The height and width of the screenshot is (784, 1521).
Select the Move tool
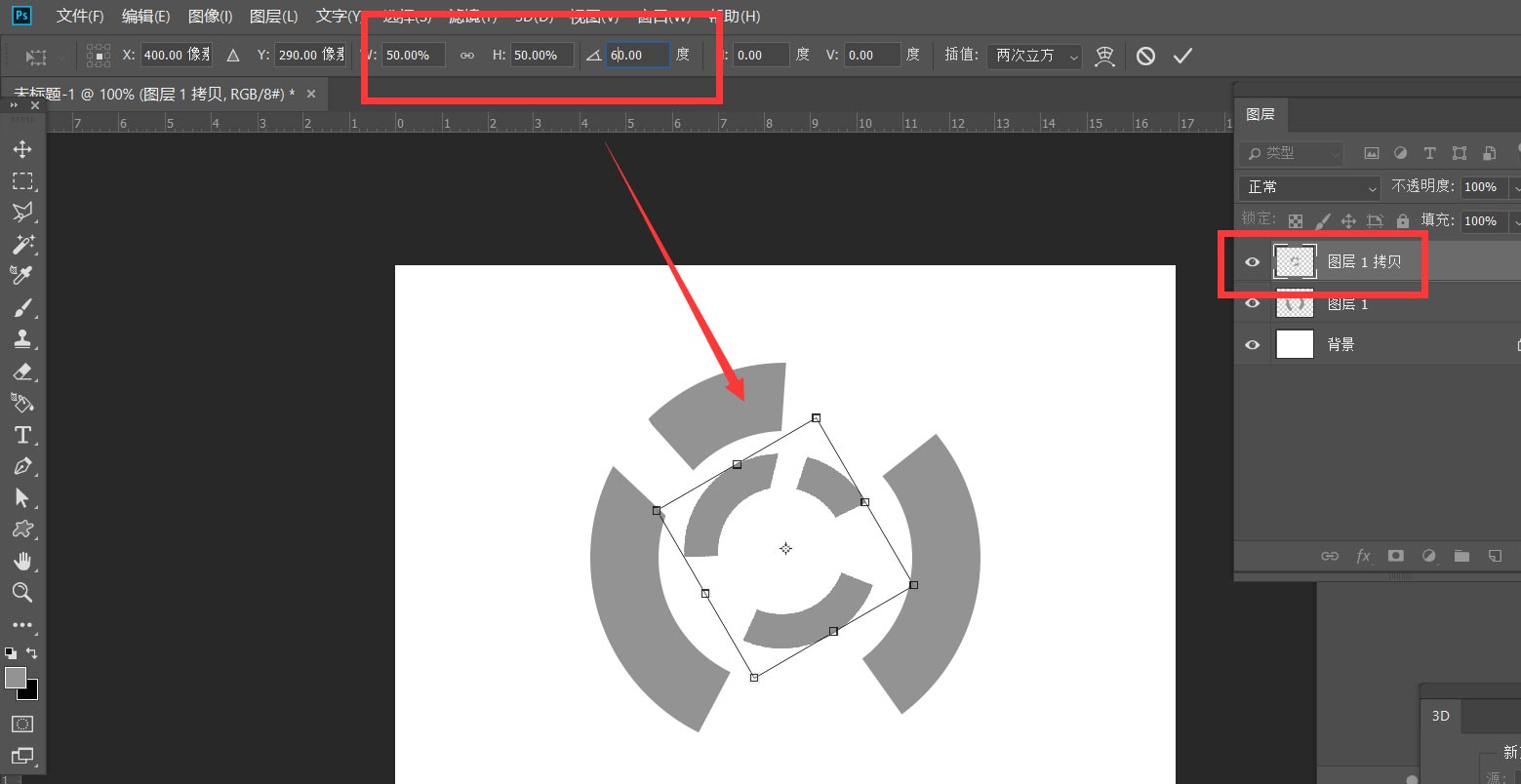(22, 149)
